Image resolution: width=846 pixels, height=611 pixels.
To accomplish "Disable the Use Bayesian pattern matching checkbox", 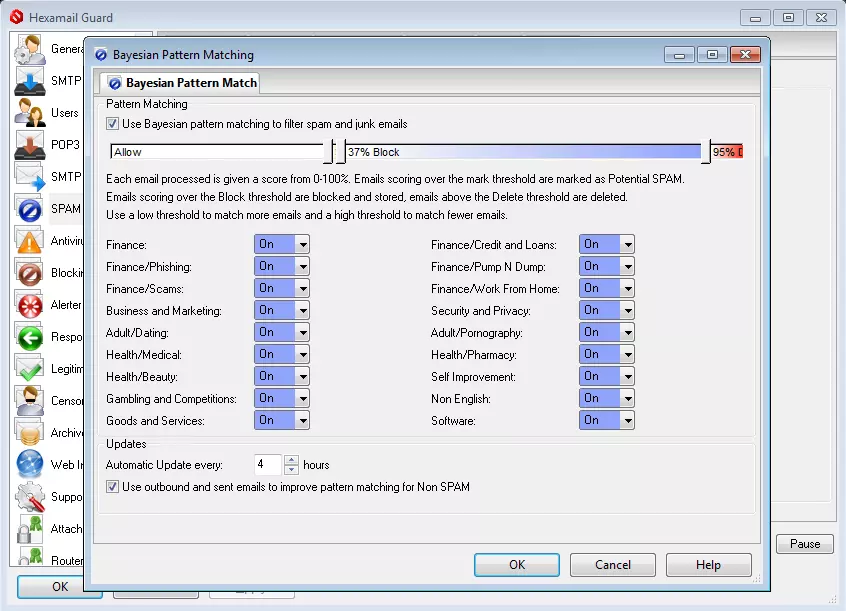I will 113,124.
